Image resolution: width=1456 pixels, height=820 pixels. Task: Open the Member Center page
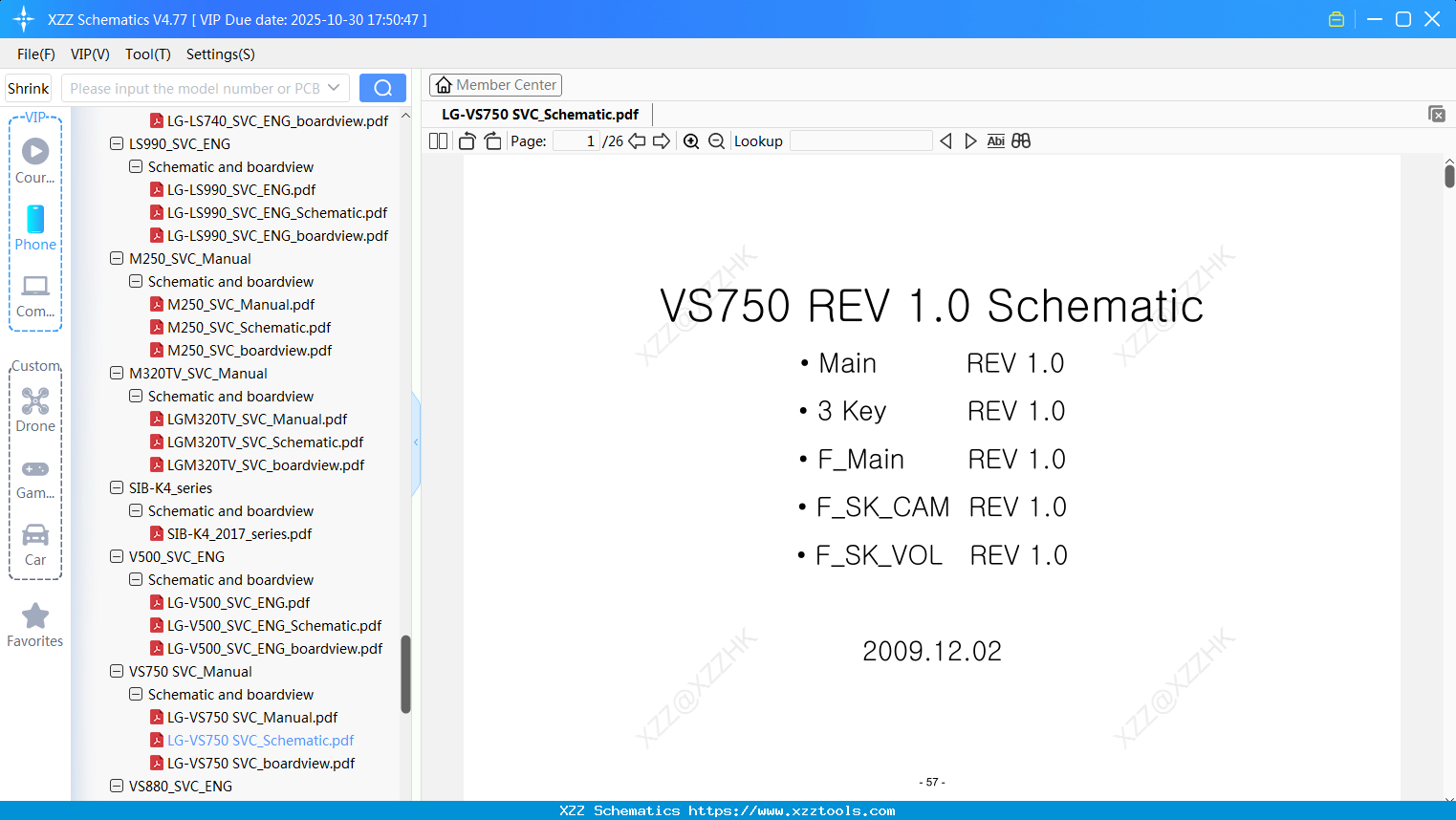[495, 84]
